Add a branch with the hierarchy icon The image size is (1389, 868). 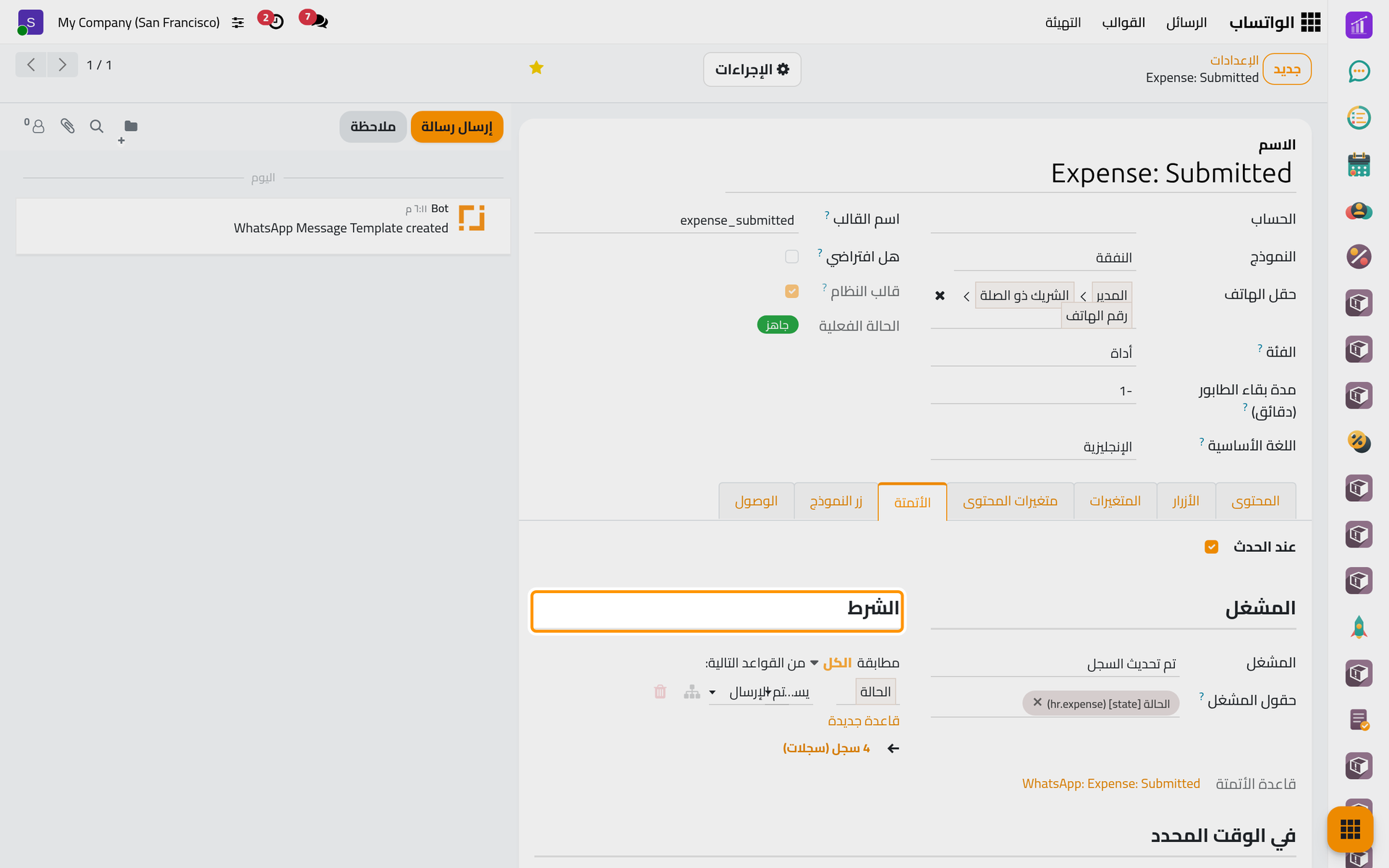[x=692, y=692]
